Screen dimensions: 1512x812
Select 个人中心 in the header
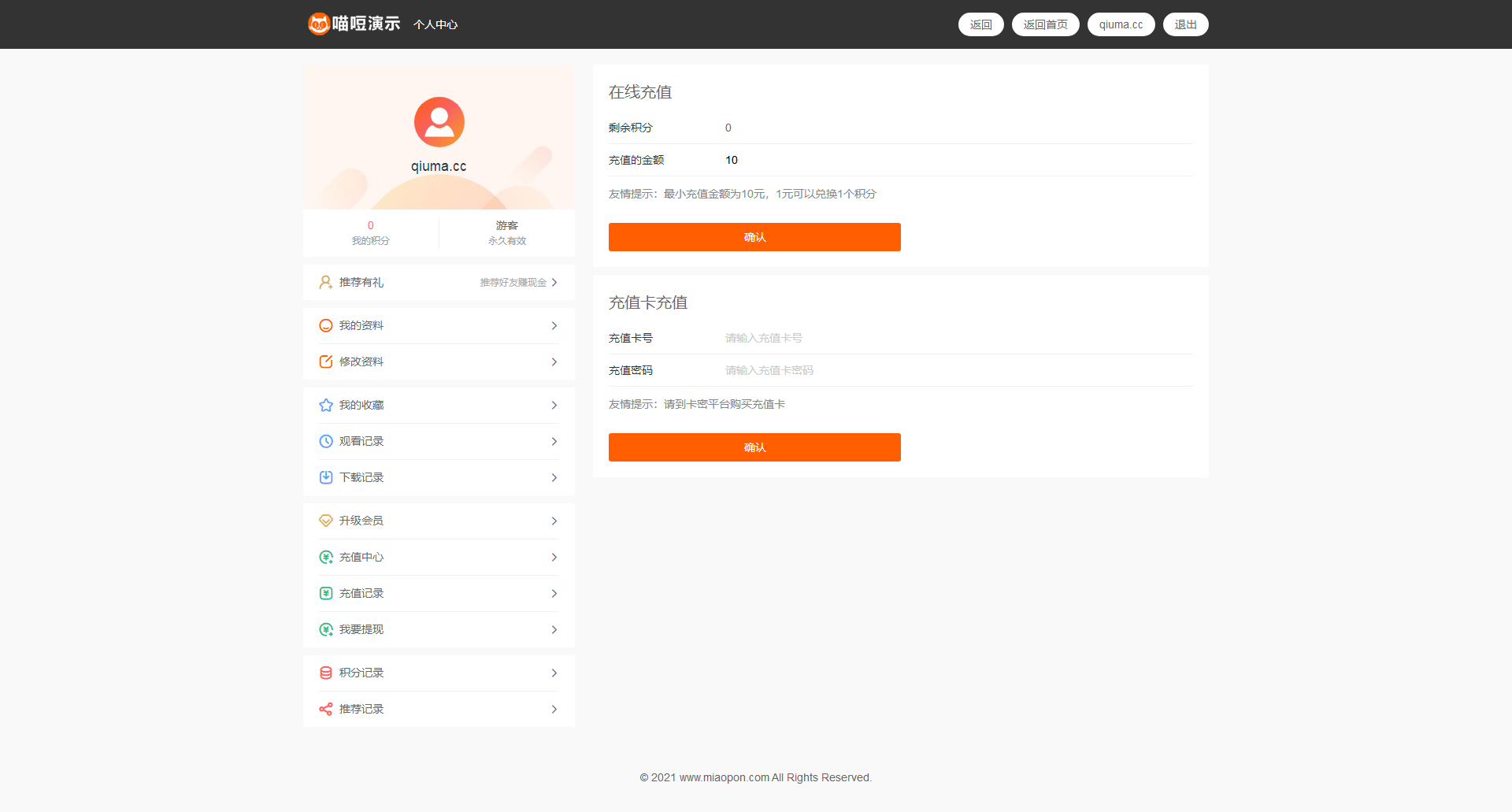[435, 25]
